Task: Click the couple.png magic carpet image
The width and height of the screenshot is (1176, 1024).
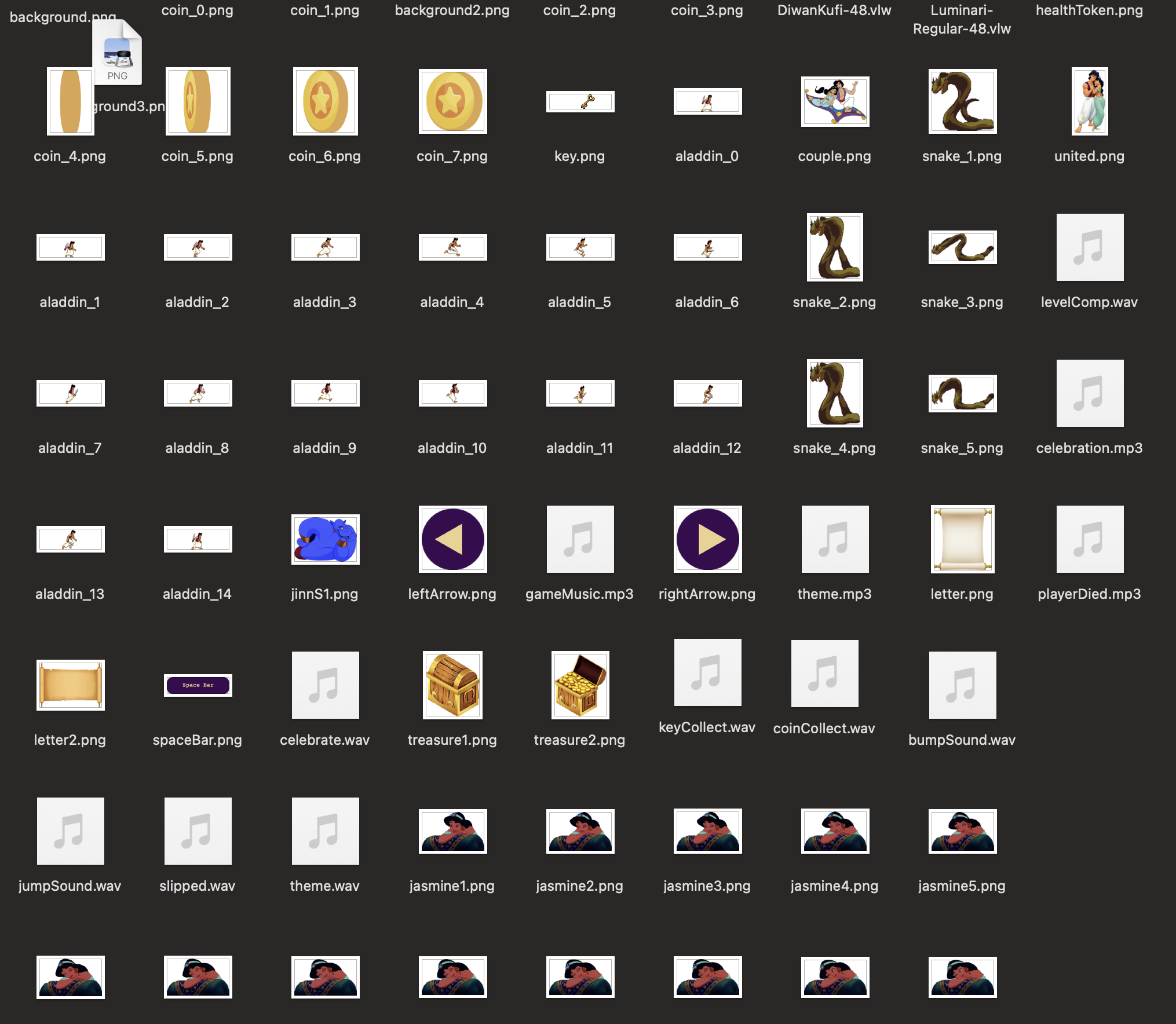Action: click(x=835, y=103)
